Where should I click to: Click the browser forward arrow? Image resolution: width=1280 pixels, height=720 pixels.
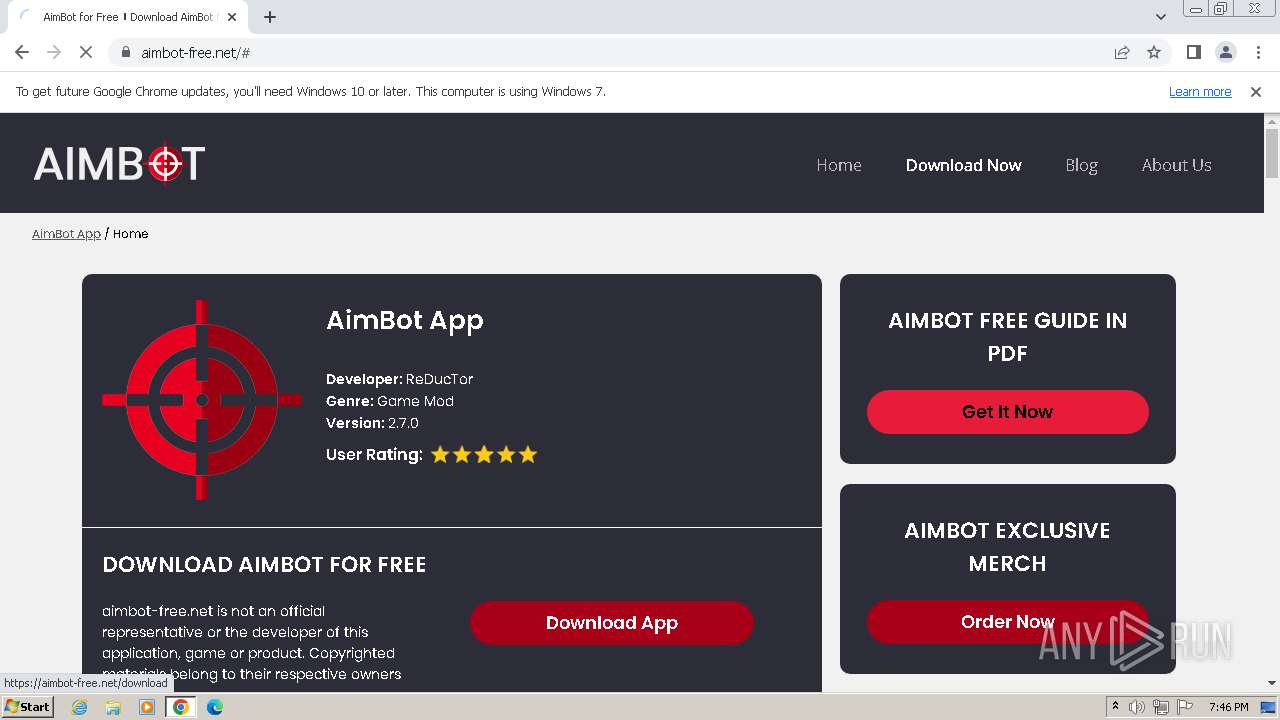[x=54, y=52]
